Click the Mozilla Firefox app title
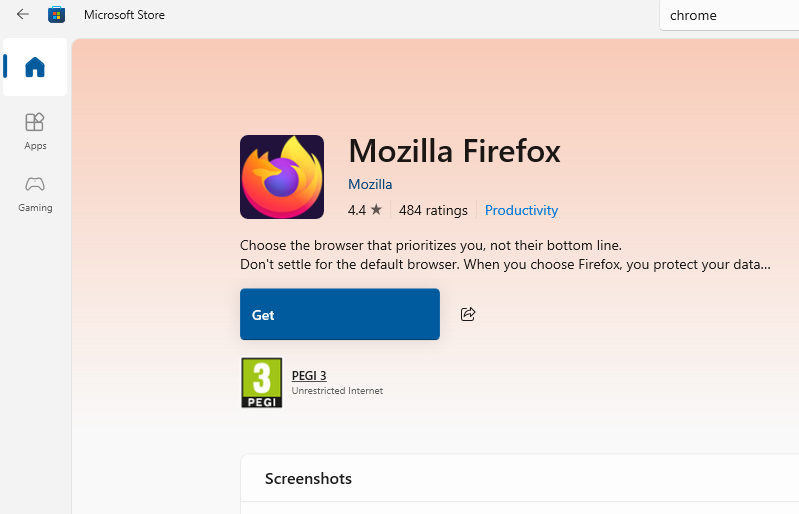 [x=454, y=151]
